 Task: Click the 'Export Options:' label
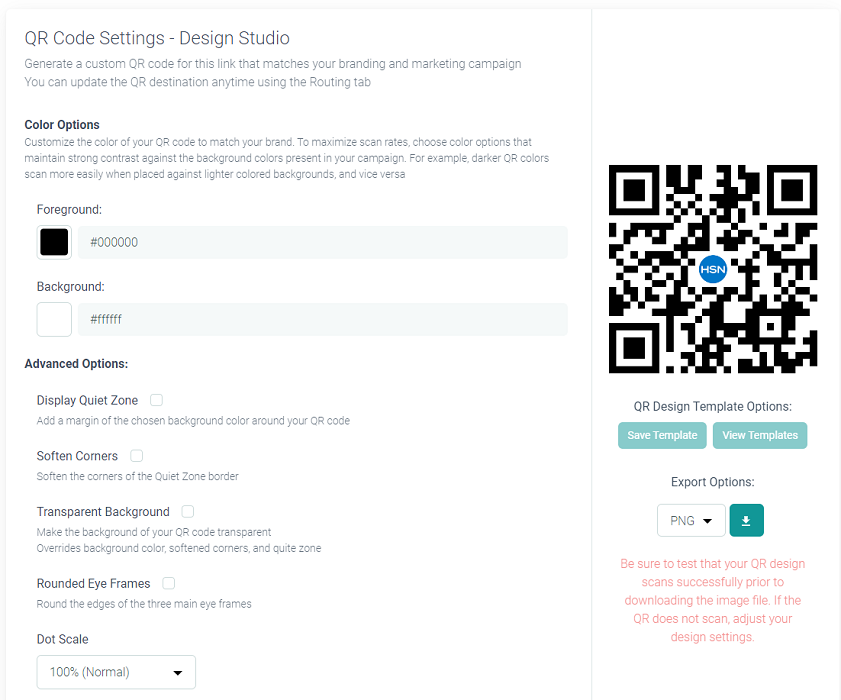coord(712,482)
